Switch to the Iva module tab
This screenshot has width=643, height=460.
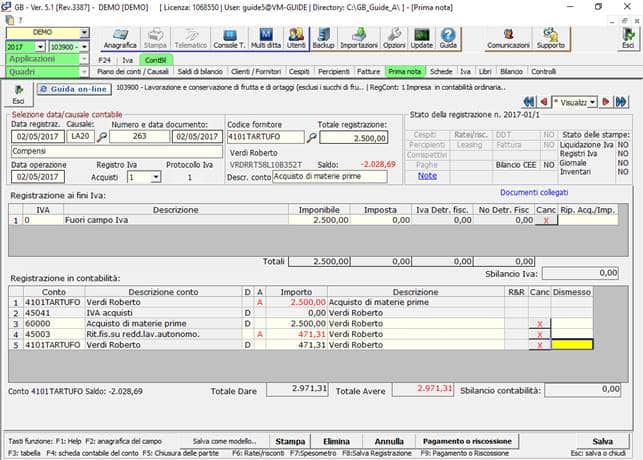[x=128, y=60]
